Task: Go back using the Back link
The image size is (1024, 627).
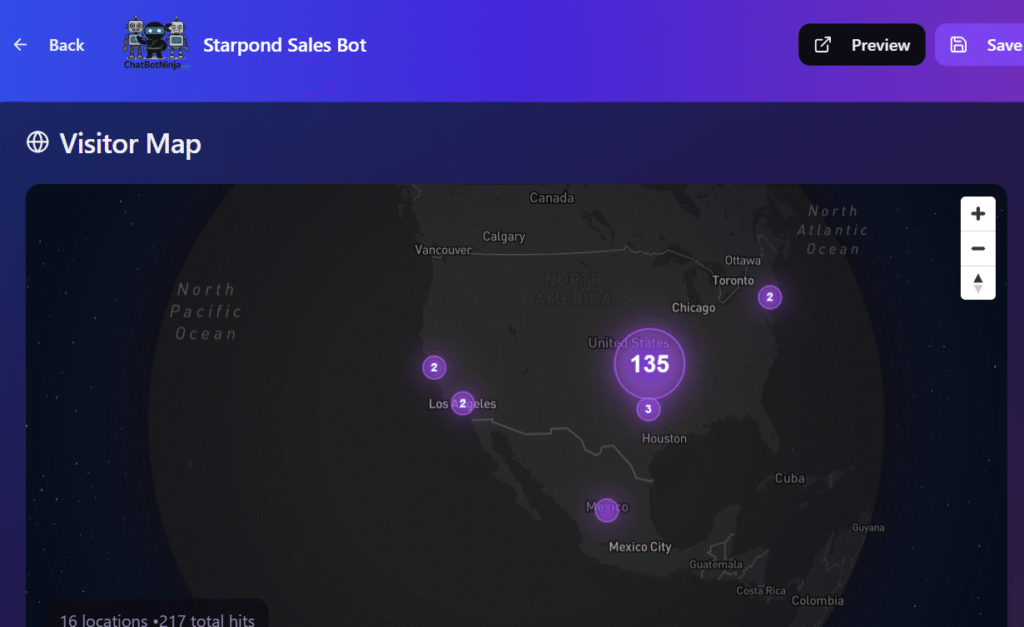Action: (x=66, y=45)
